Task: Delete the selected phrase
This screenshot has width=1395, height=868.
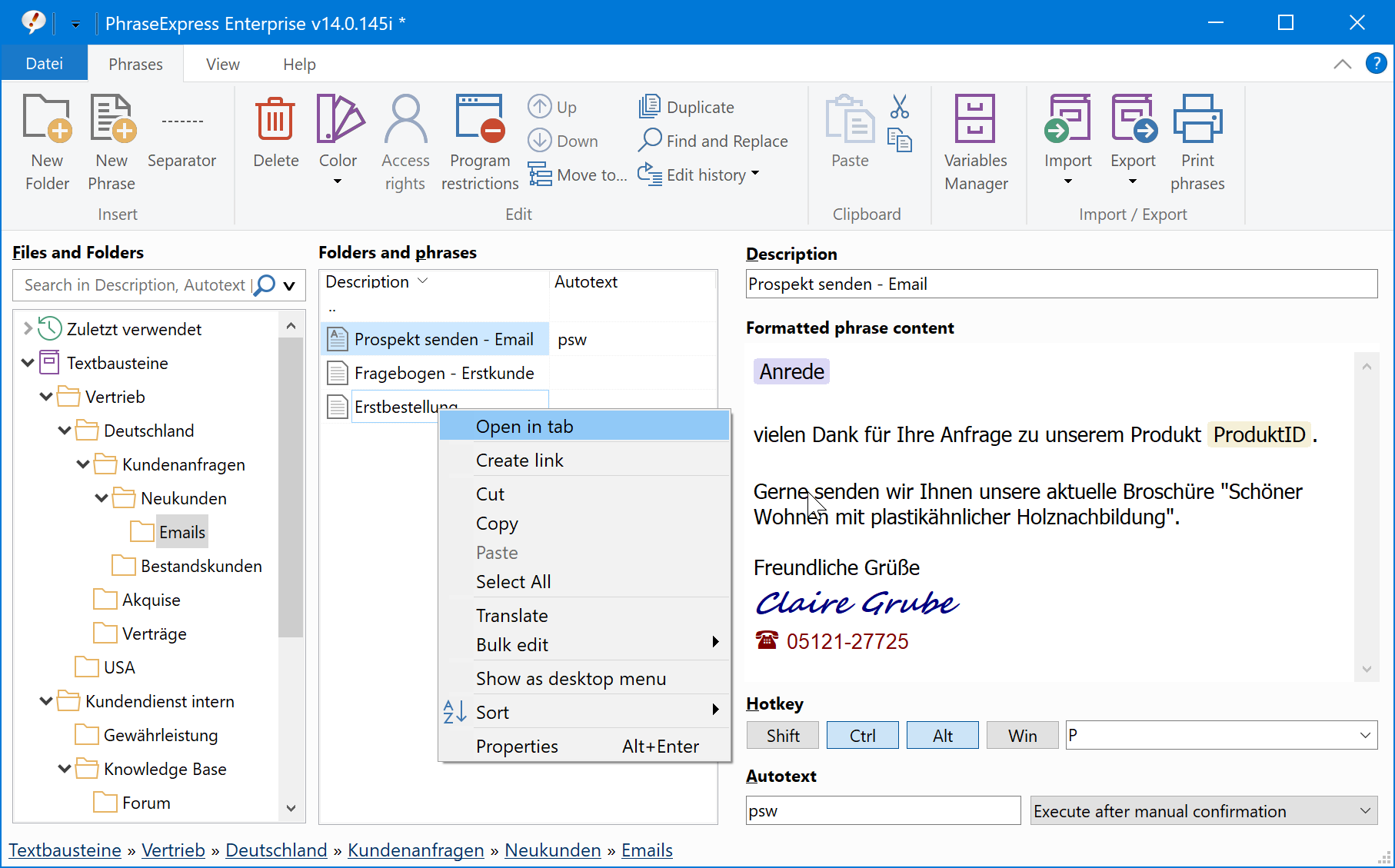Action: (x=275, y=138)
